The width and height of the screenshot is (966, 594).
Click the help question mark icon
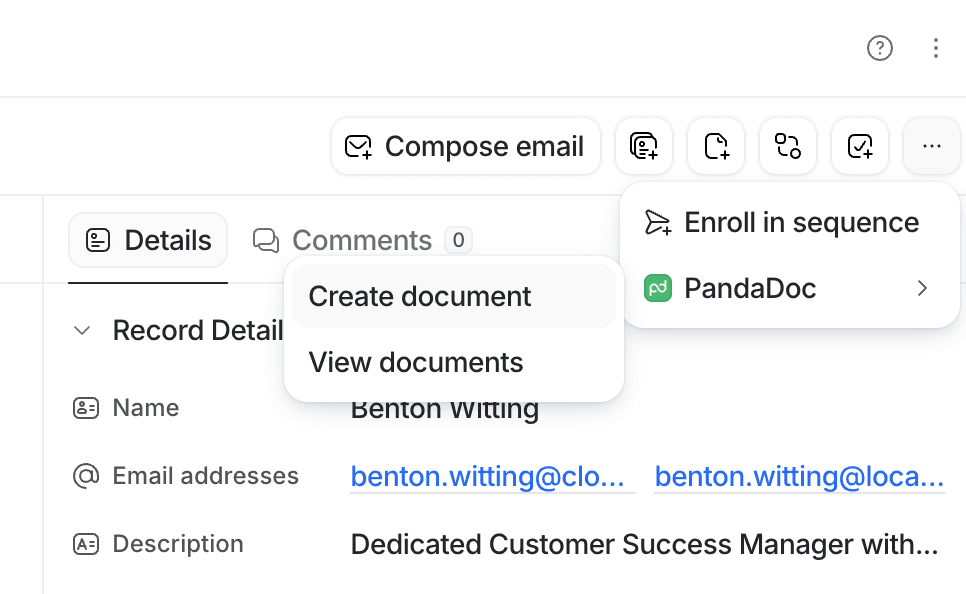tap(880, 48)
